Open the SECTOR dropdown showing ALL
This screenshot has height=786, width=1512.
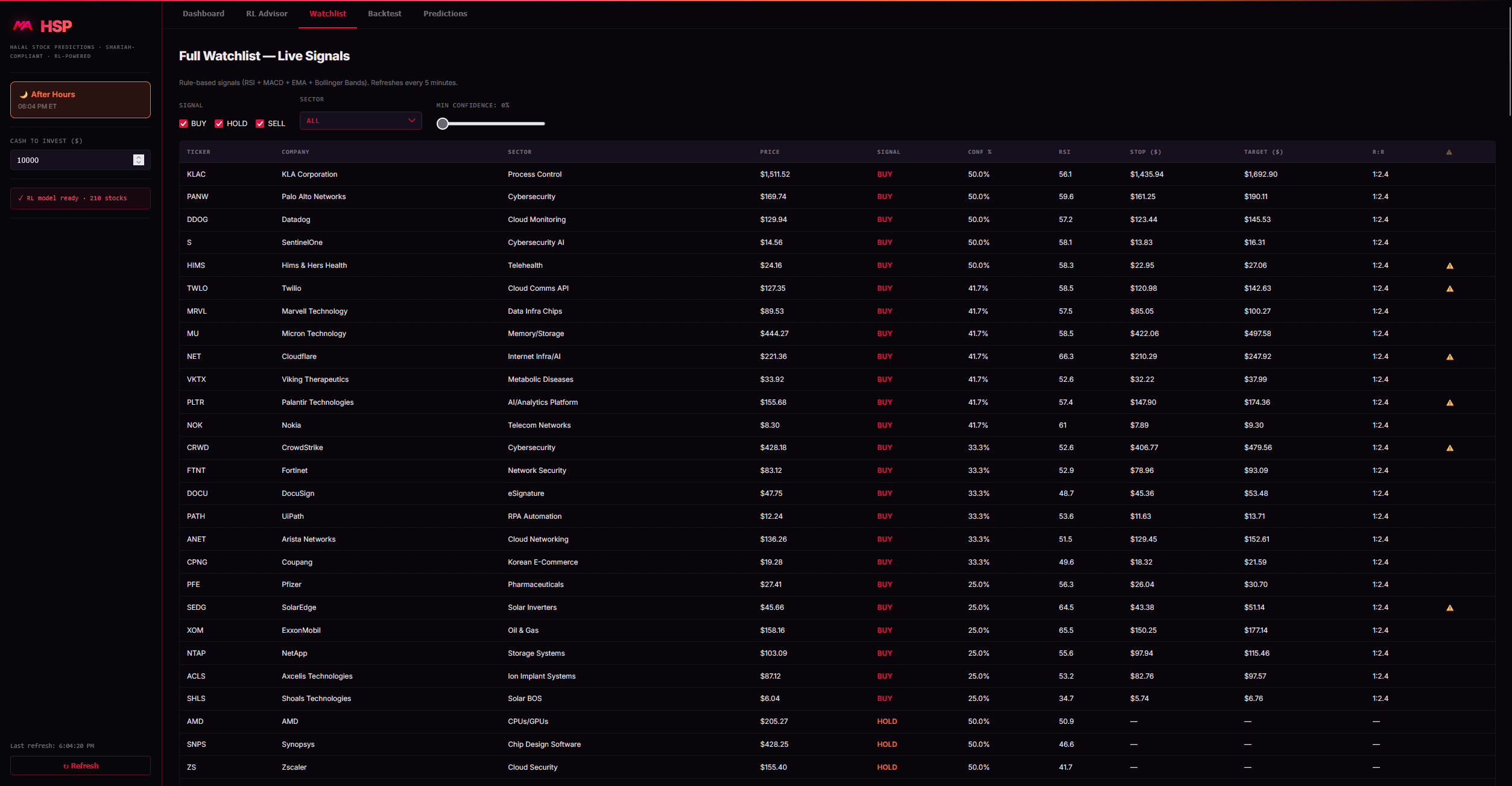[360, 121]
